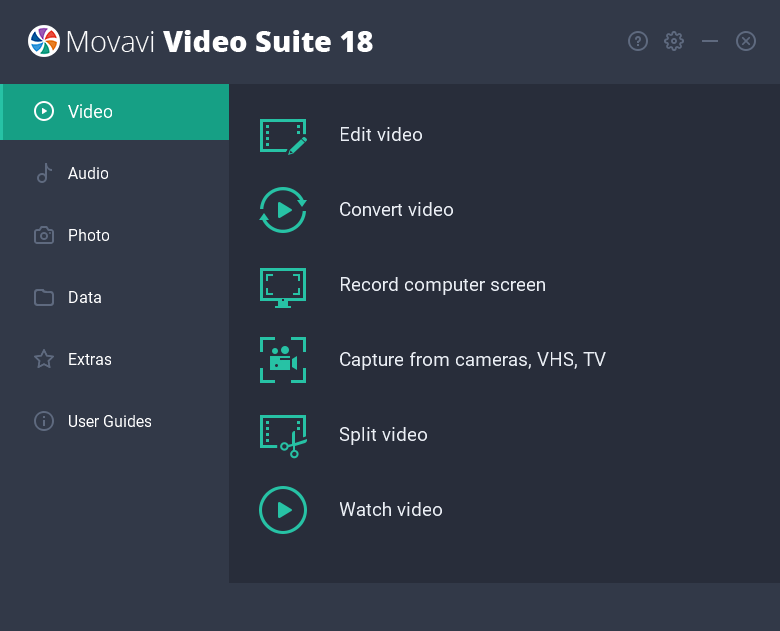Click the Audio music note icon
780x631 pixels.
point(44,173)
